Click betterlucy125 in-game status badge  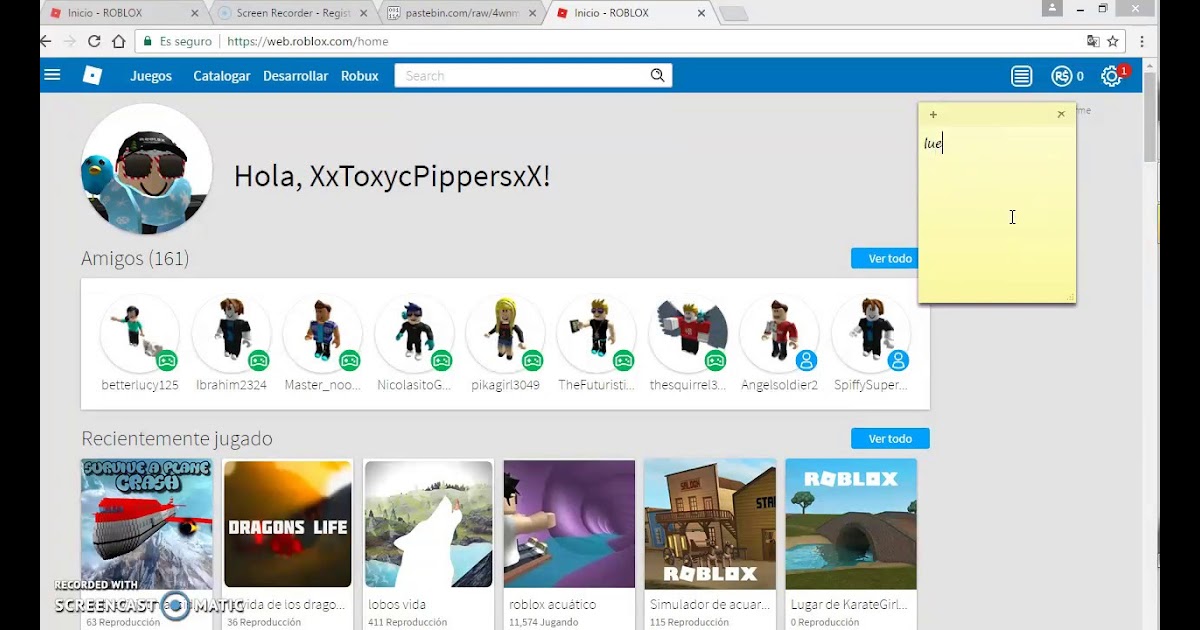tap(167, 360)
